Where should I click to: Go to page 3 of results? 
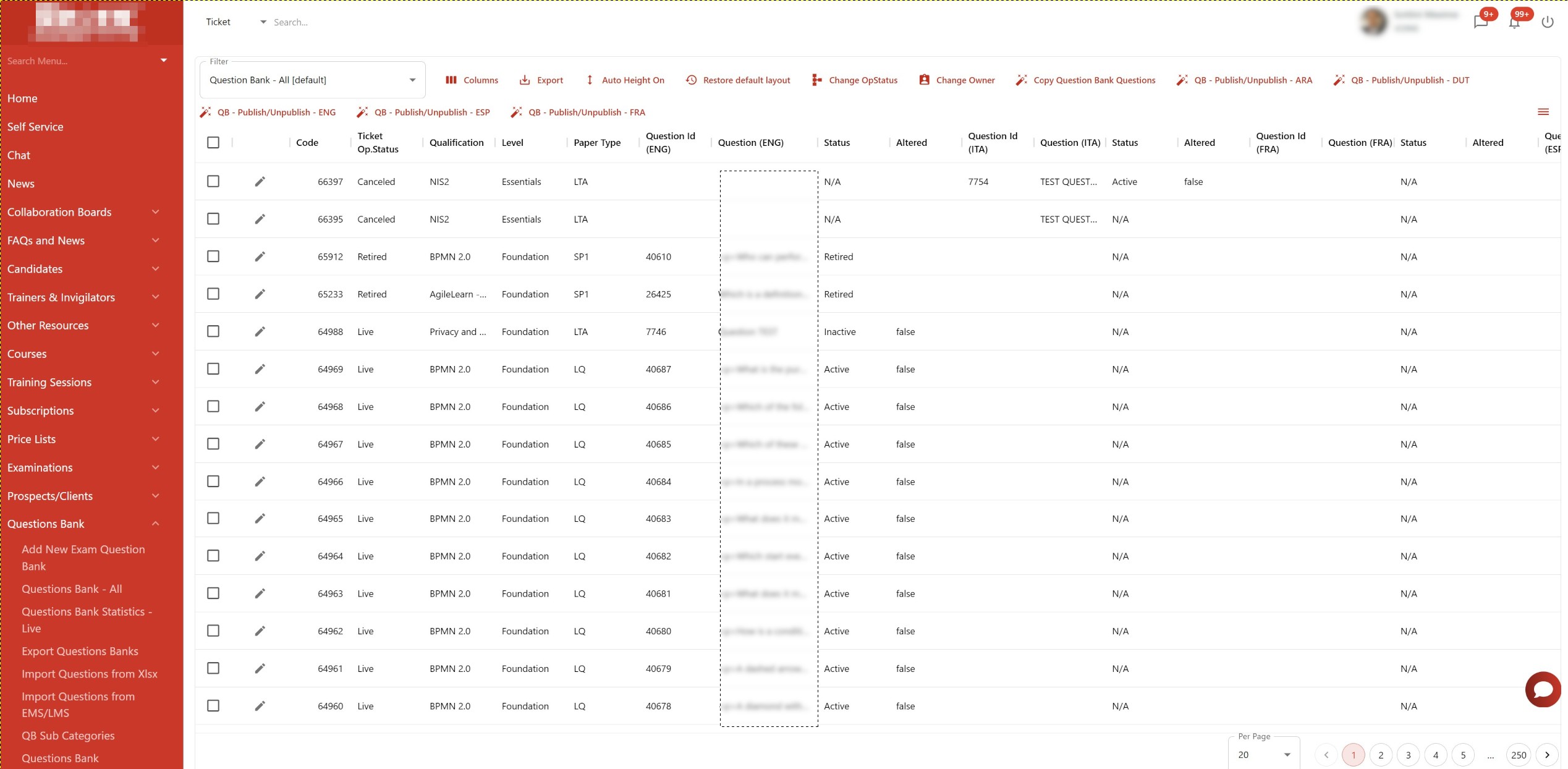click(1408, 755)
